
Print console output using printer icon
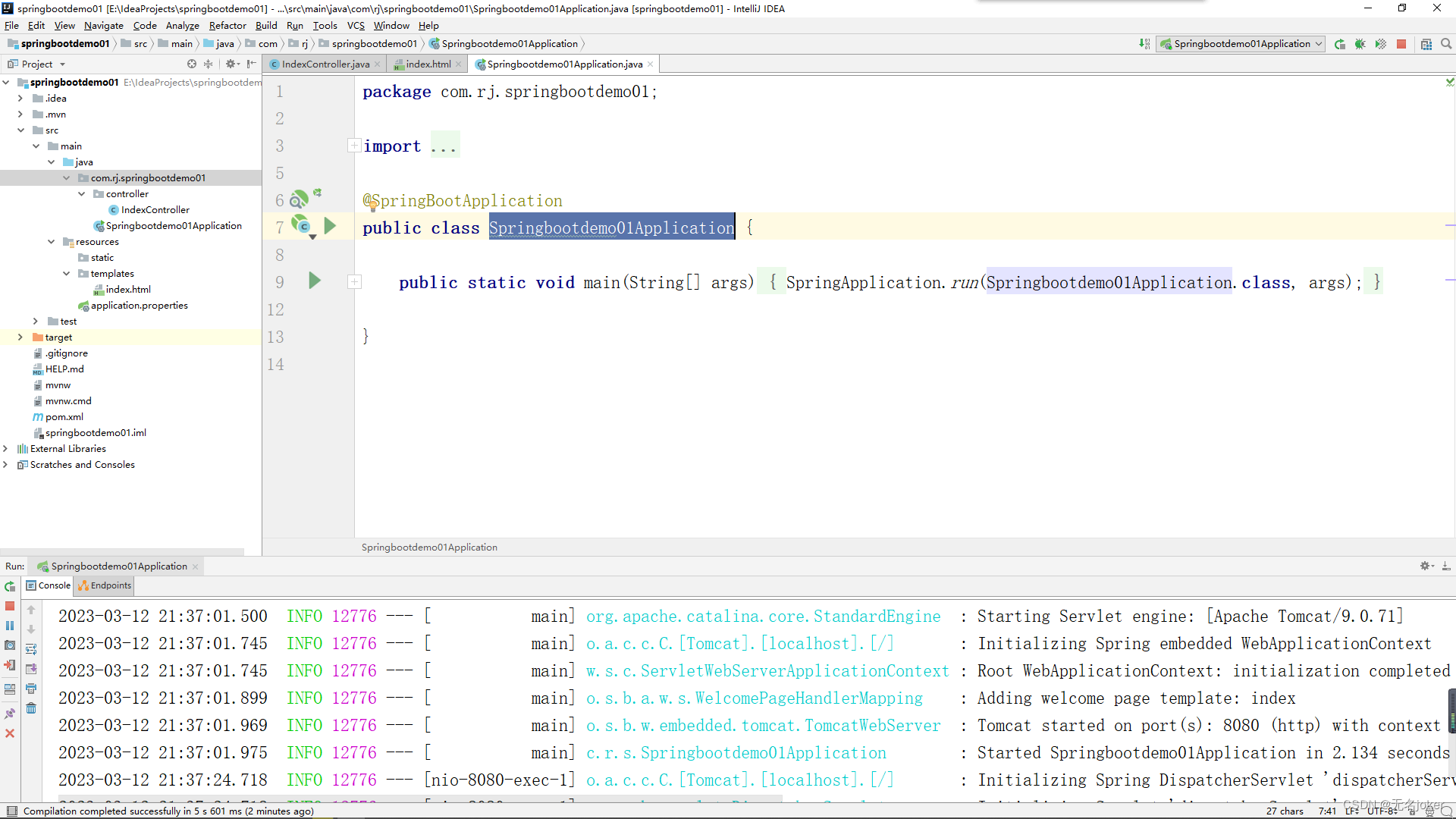click(x=31, y=689)
